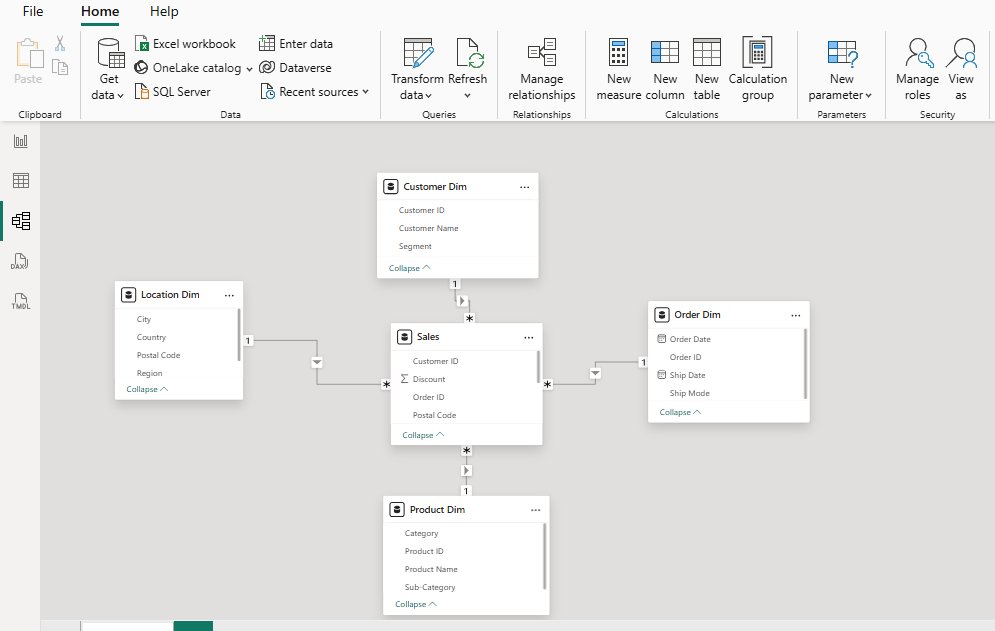Collapse the Sales table
The height and width of the screenshot is (631, 995).
pos(423,435)
